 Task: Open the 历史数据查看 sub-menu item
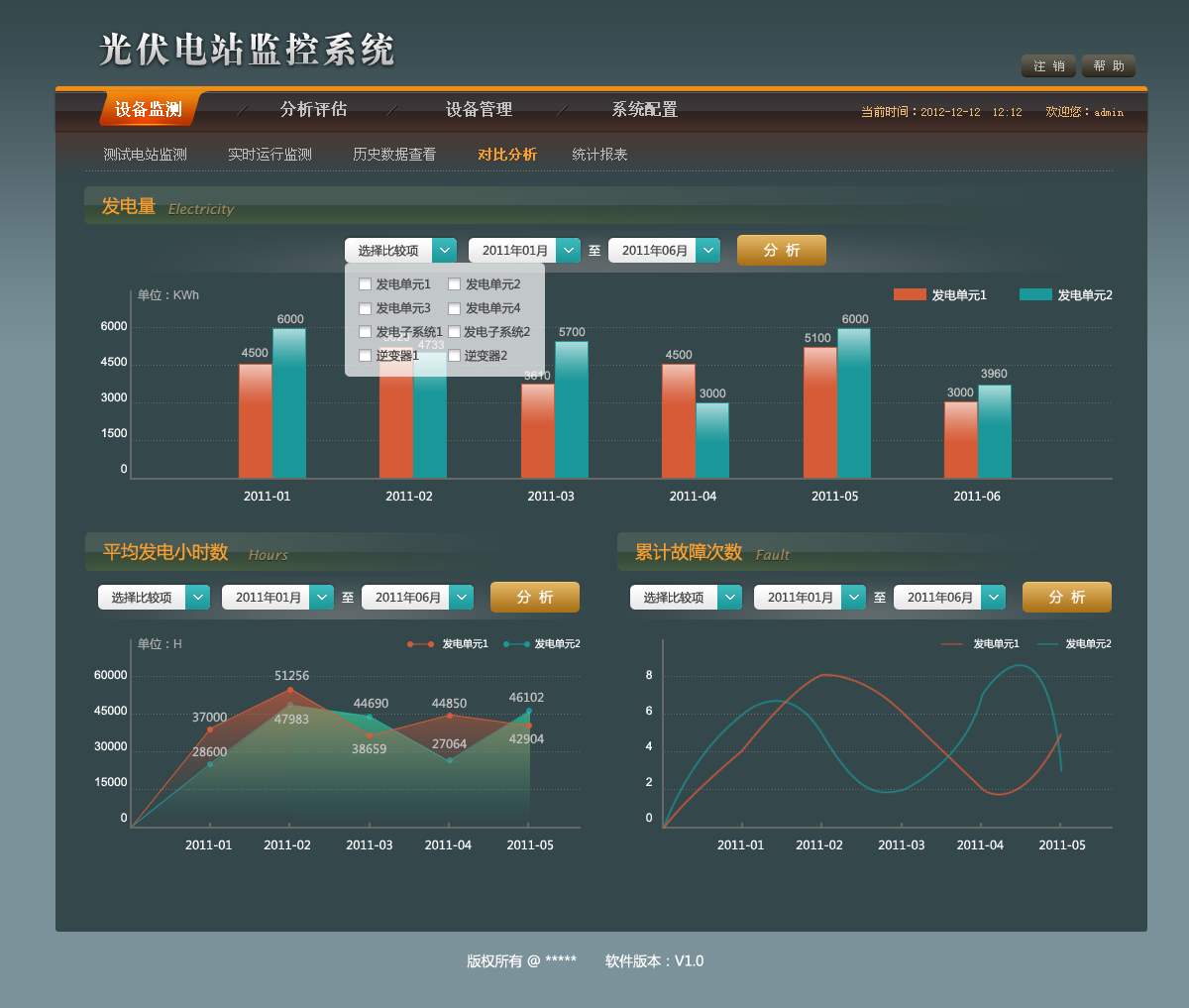[394, 155]
